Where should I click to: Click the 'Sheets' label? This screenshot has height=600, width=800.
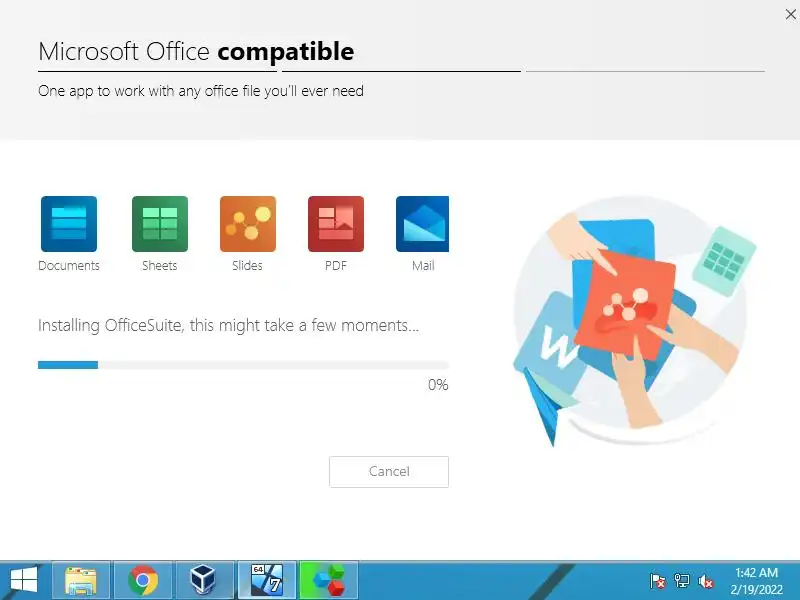tap(160, 266)
